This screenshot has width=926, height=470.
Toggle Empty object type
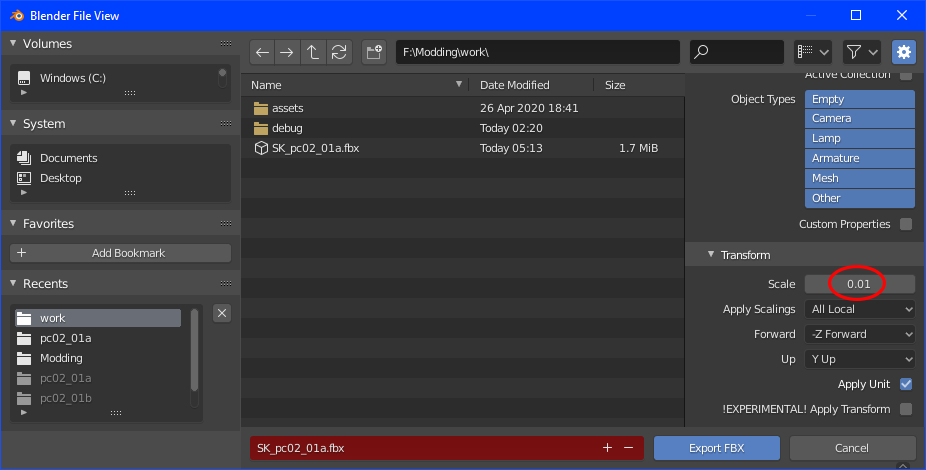tap(860, 99)
